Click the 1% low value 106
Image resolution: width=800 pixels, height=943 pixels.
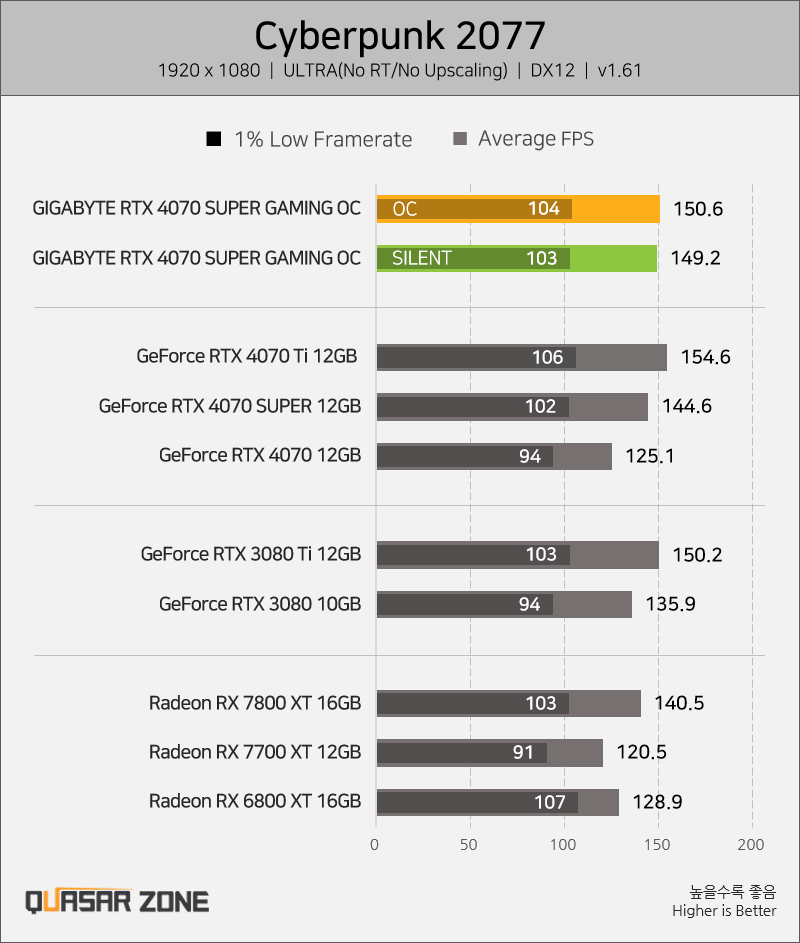point(547,357)
